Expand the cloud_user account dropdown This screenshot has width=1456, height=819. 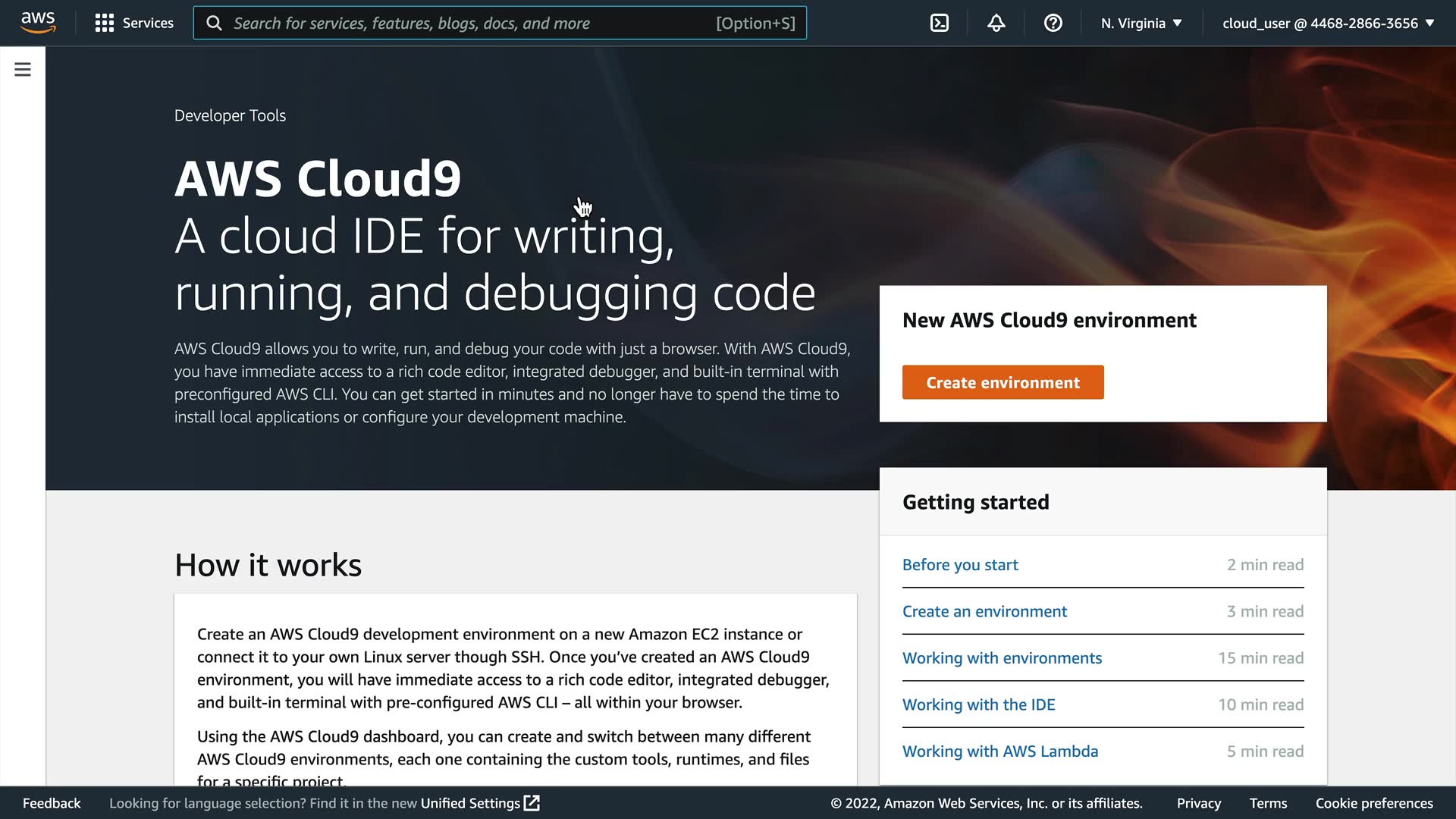[1328, 23]
